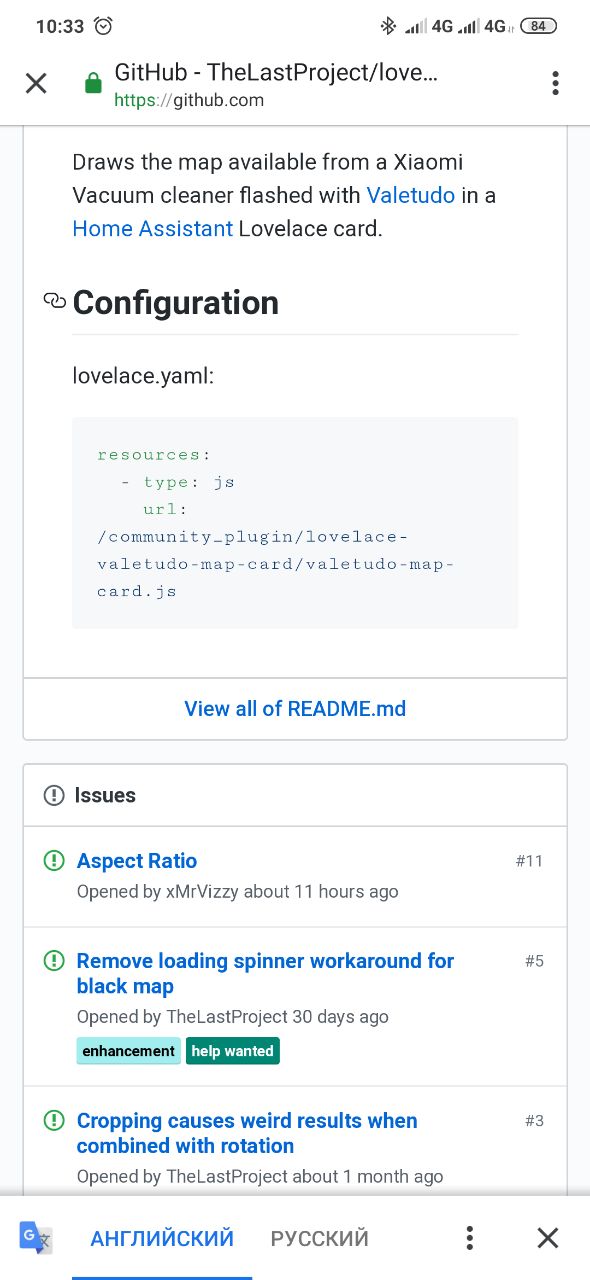Tap issue number #11
The width and height of the screenshot is (590, 1280).
pos(530,861)
